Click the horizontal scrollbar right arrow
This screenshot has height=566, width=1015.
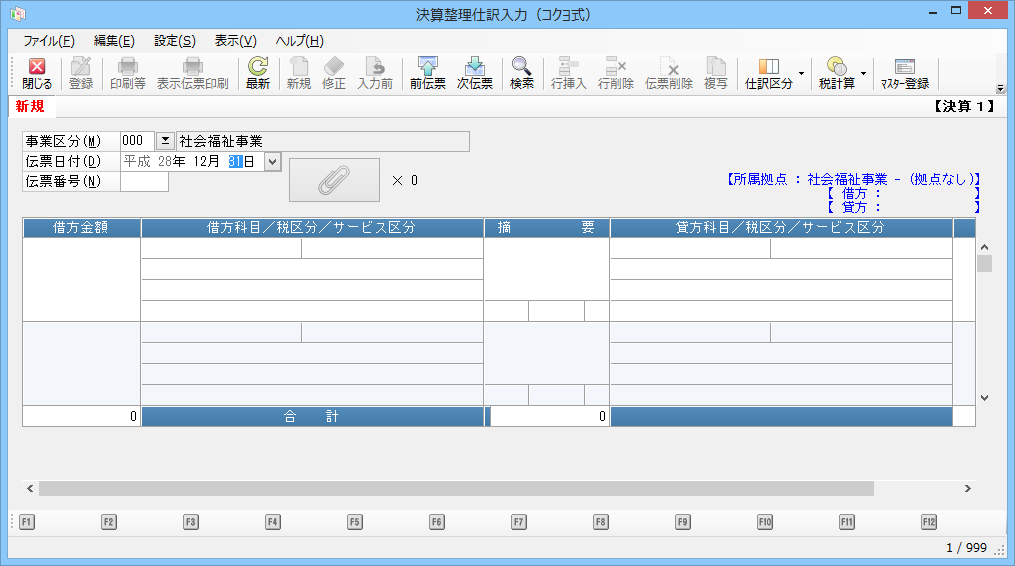click(x=967, y=489)
